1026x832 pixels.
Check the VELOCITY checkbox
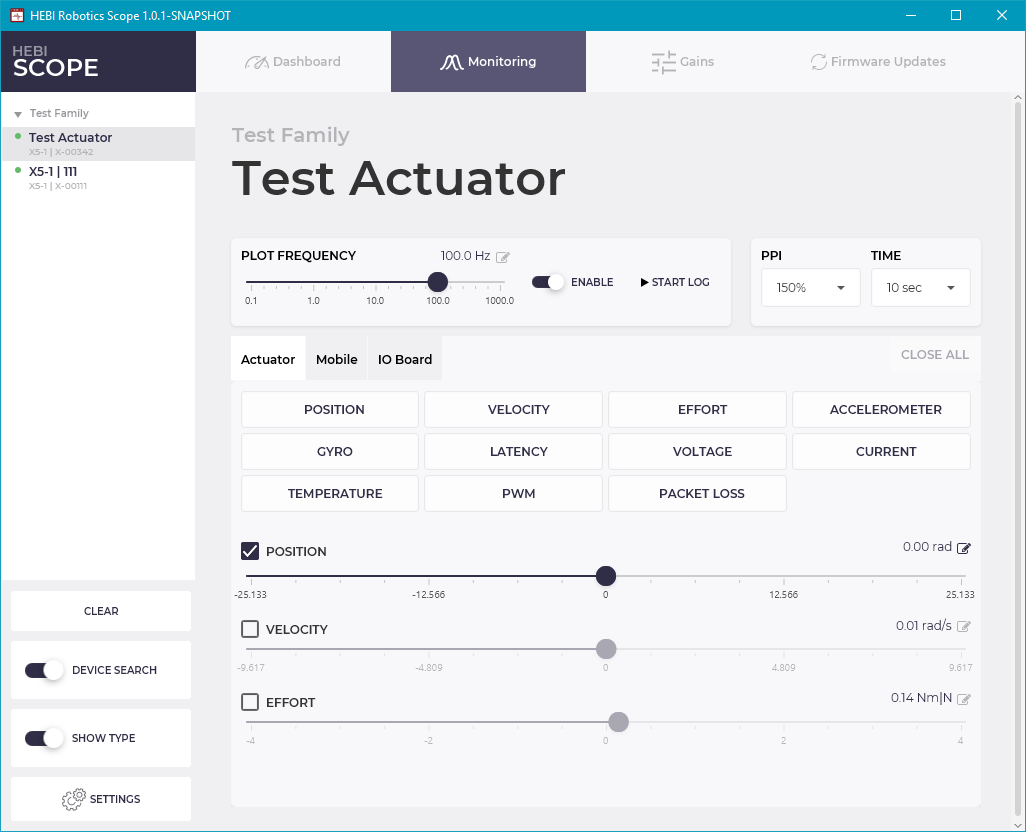250,629
